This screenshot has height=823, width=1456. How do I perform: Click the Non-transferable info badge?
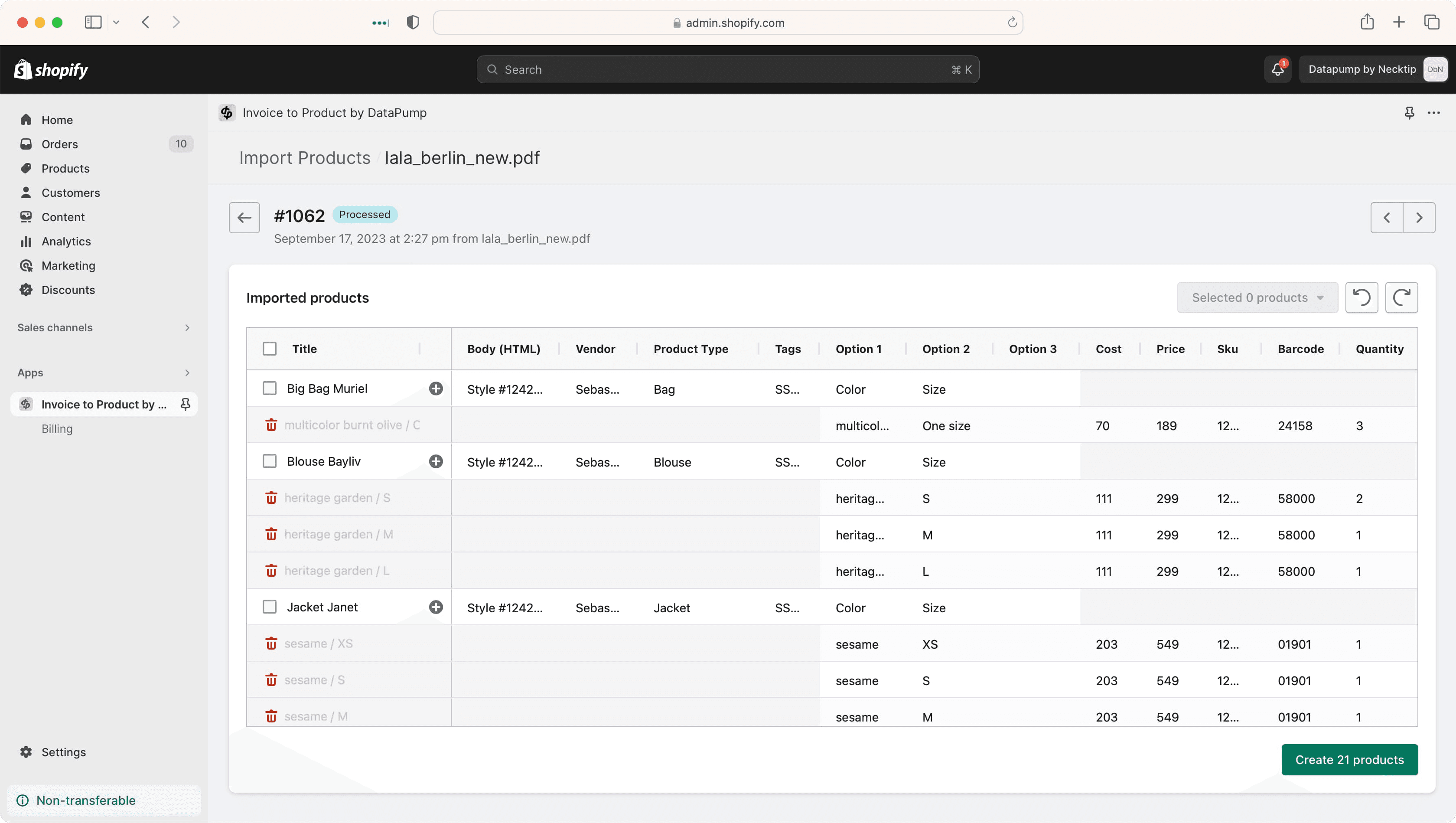(104, 800)
